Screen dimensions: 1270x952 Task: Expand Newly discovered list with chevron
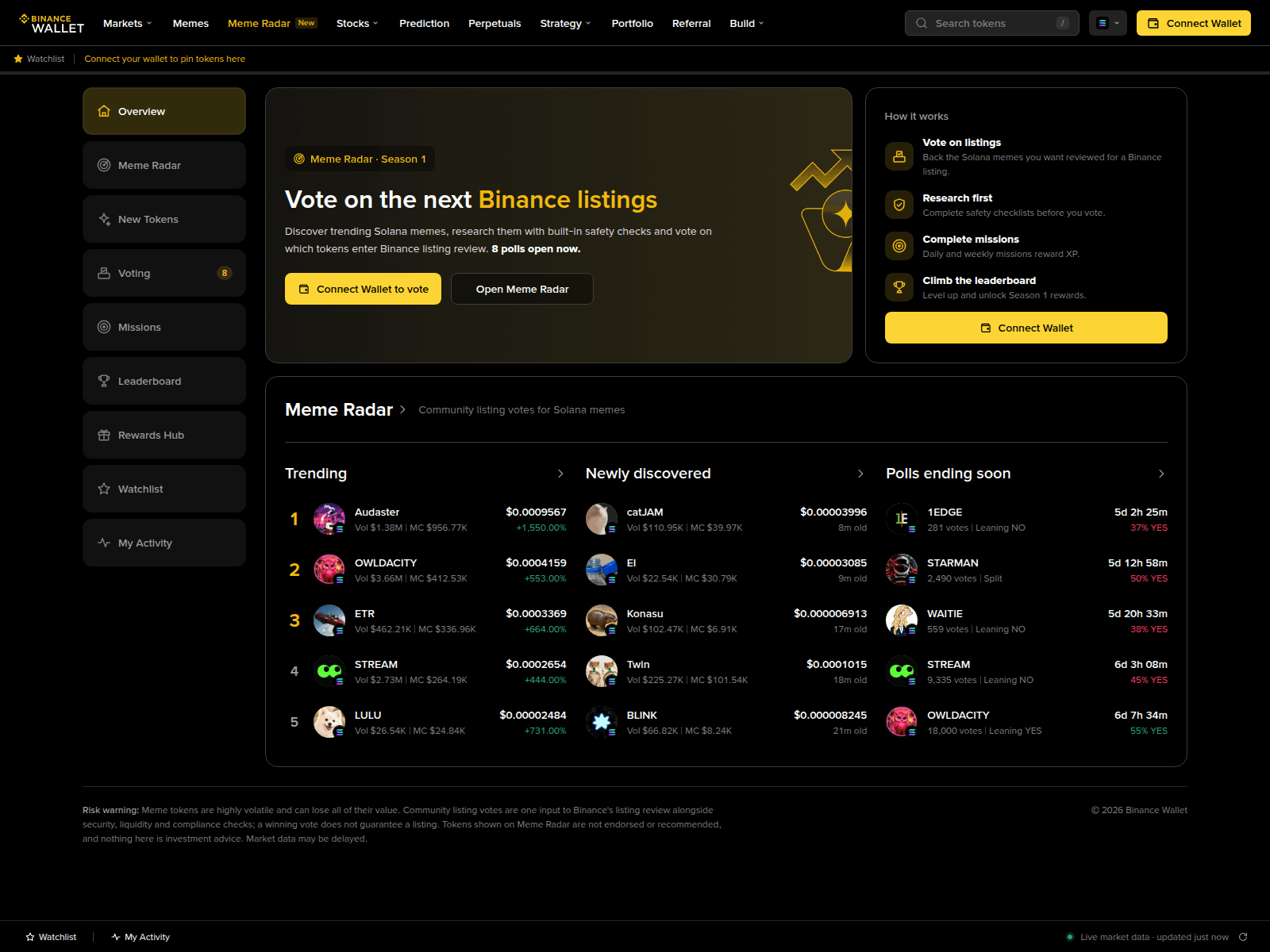860,474
